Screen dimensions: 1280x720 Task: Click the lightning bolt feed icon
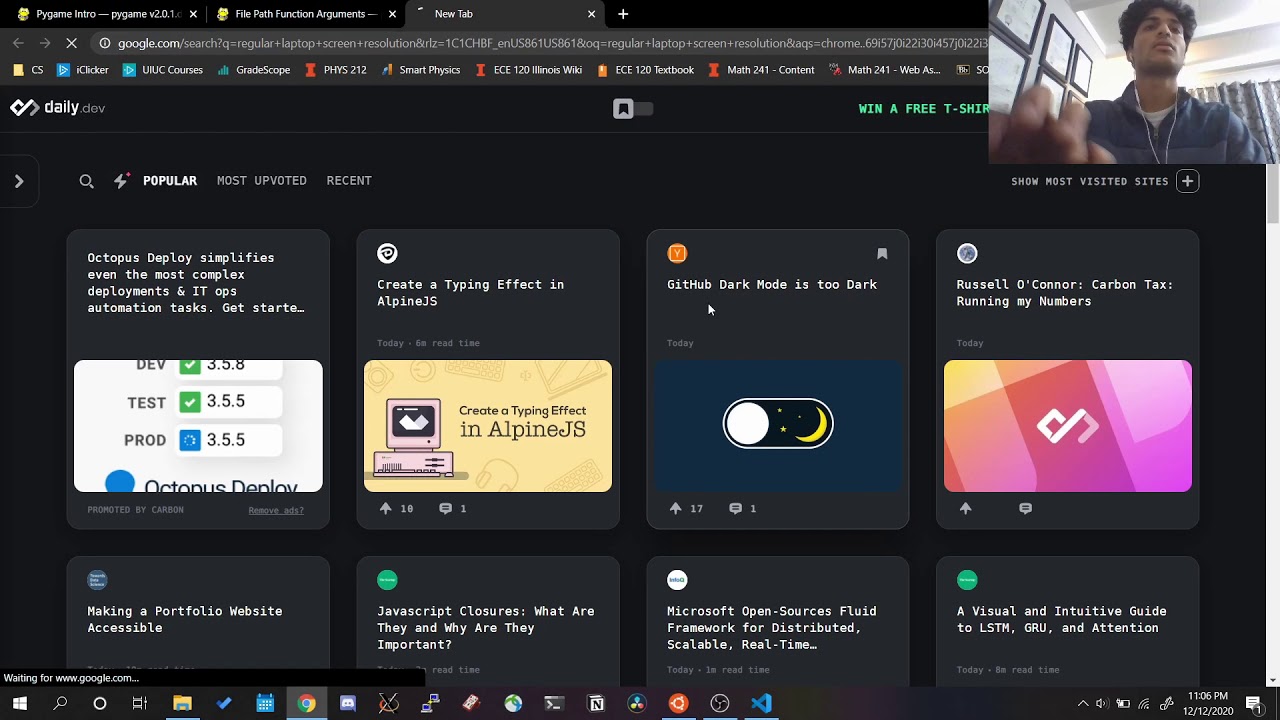pyautogui.click(x=121, y=181)
